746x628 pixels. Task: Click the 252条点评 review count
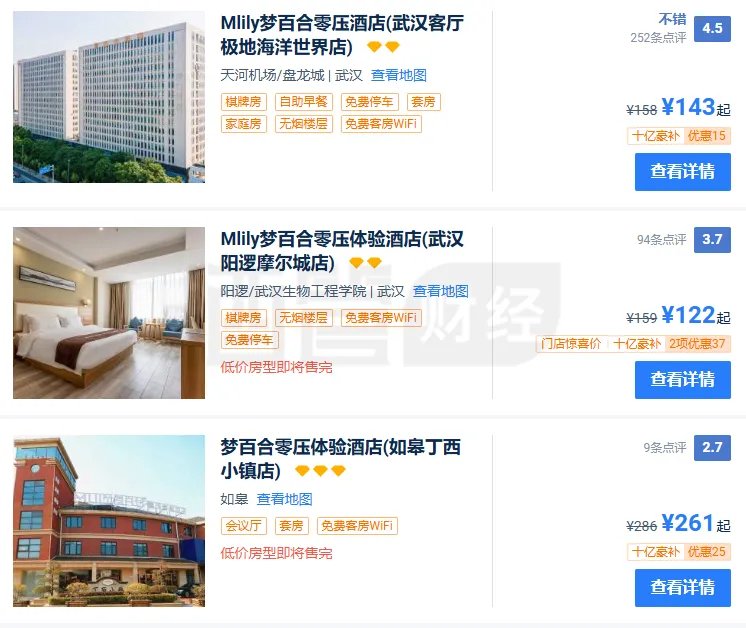tap(658, 38)
